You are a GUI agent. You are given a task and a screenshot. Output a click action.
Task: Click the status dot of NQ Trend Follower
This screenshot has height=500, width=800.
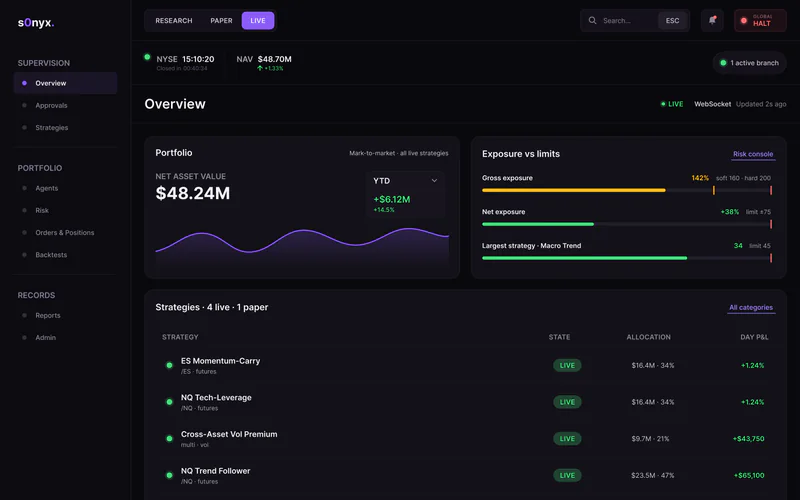(x=169, y=475)
